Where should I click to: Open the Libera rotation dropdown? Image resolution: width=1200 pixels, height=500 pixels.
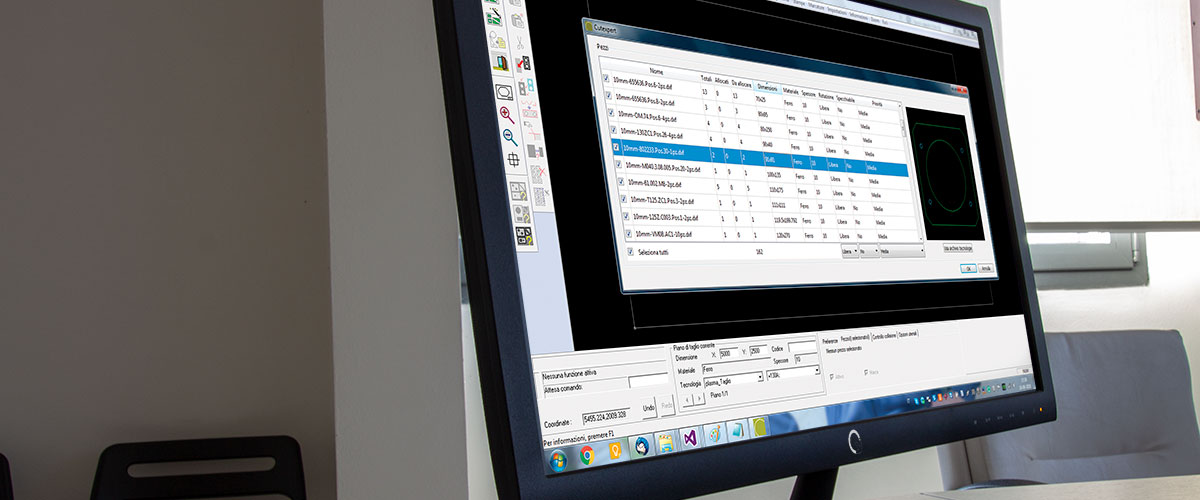[850, 251]
